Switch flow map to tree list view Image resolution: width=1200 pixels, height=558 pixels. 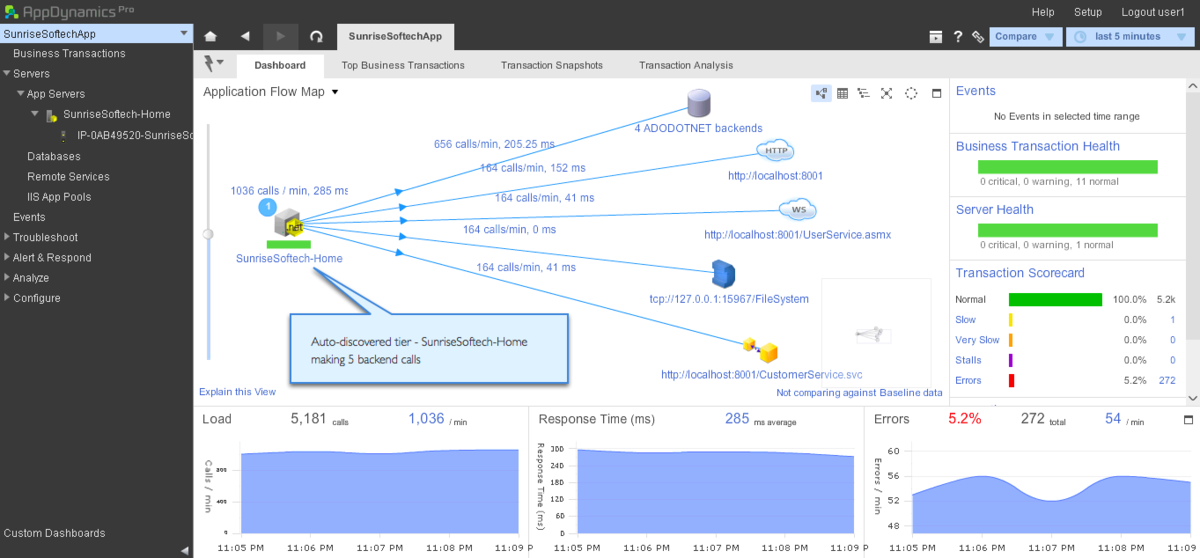[x=864, y=93]
